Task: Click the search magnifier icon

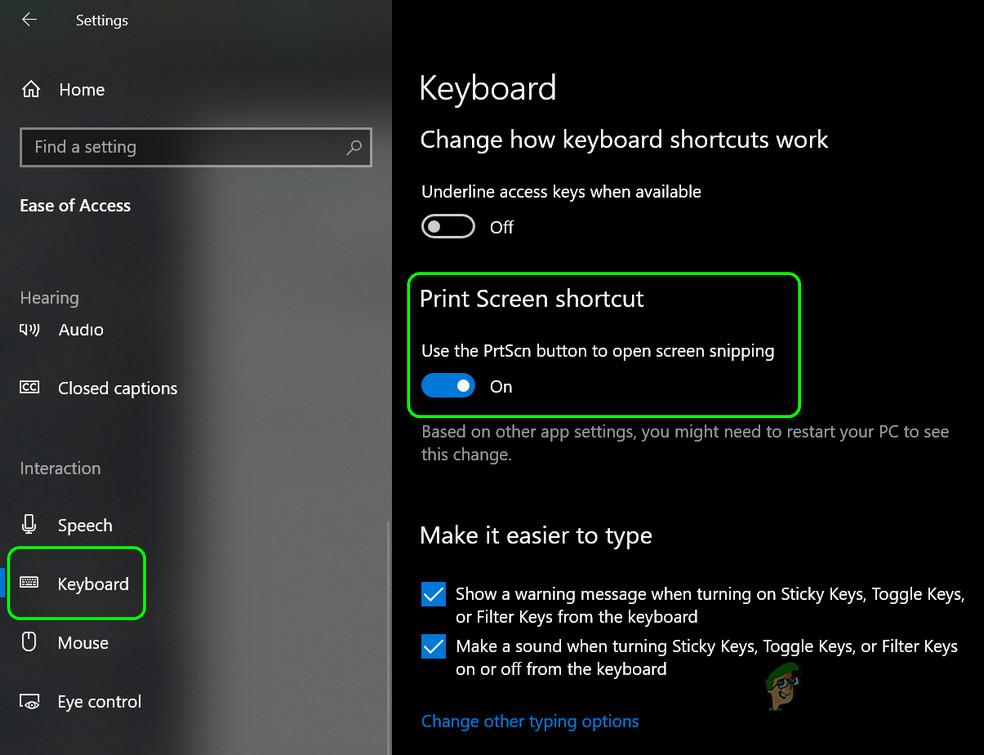Action: pos(354,147)
